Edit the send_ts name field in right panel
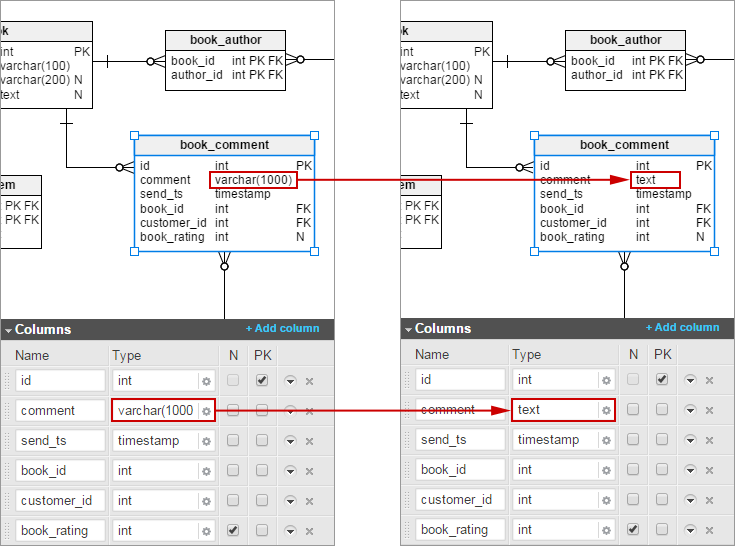This screenshot has height=546, width=735. click(x=460, y=440)
